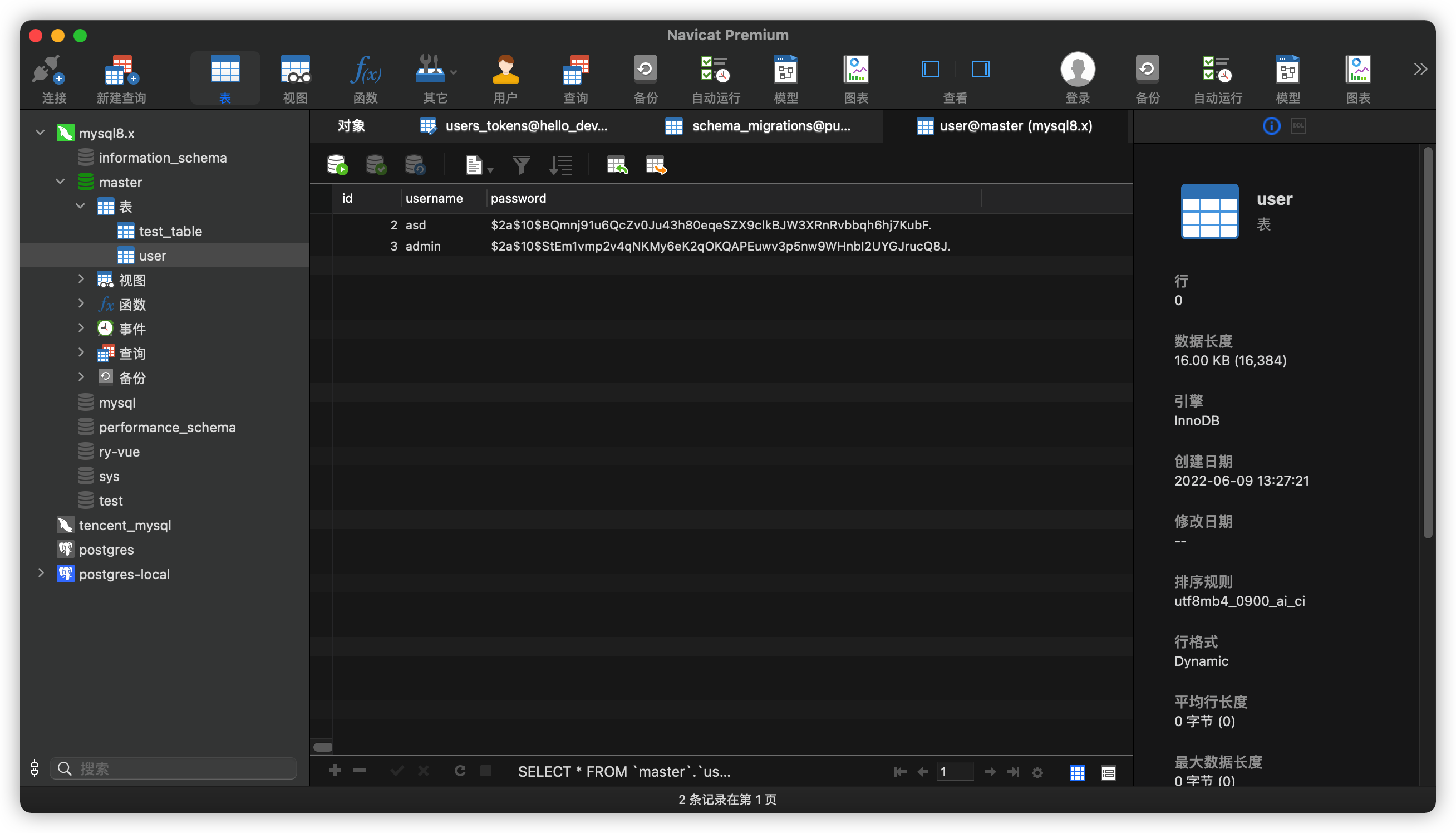Open the 对象 objects tab
The height and width of the screenshot is (833, 1456).
pyautogui.click(x=351, y=126)
